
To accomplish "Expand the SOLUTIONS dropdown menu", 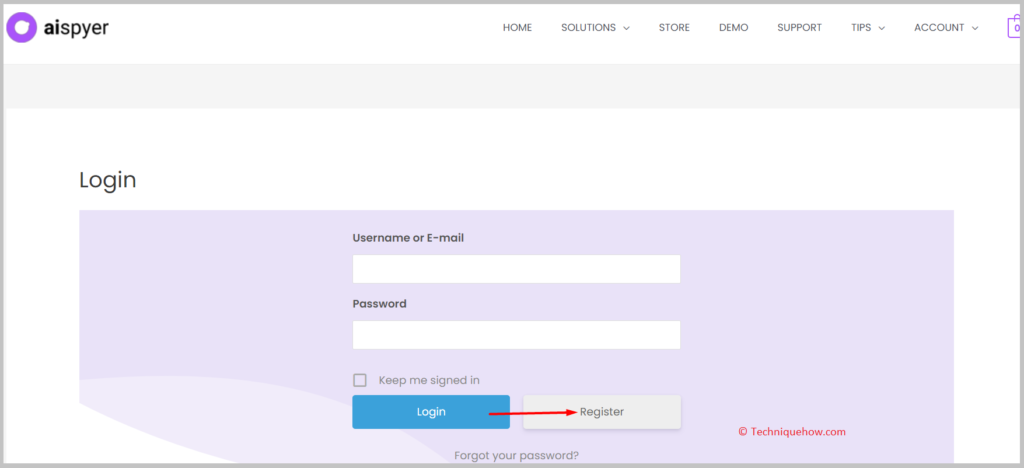I will click(x=595, y=27).
